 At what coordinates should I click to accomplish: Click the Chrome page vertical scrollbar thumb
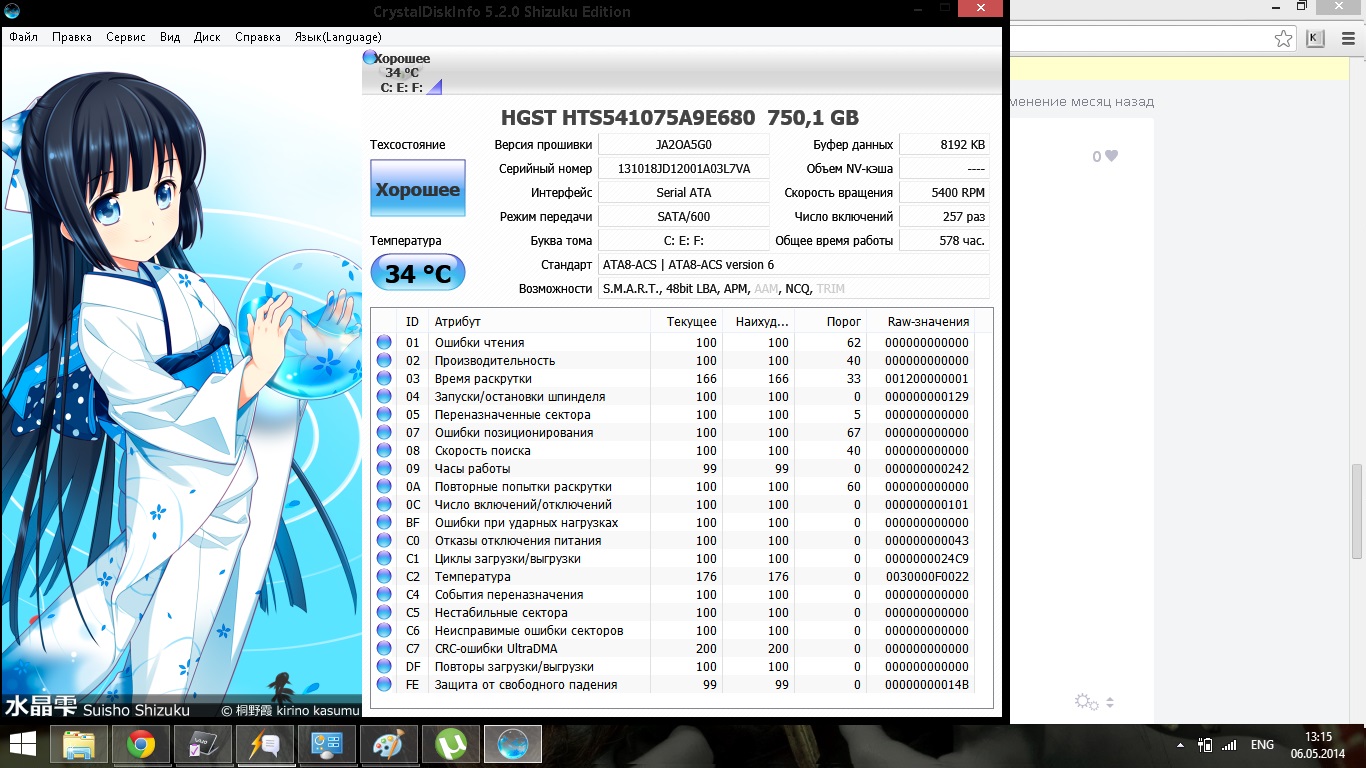pos(1356,510)
